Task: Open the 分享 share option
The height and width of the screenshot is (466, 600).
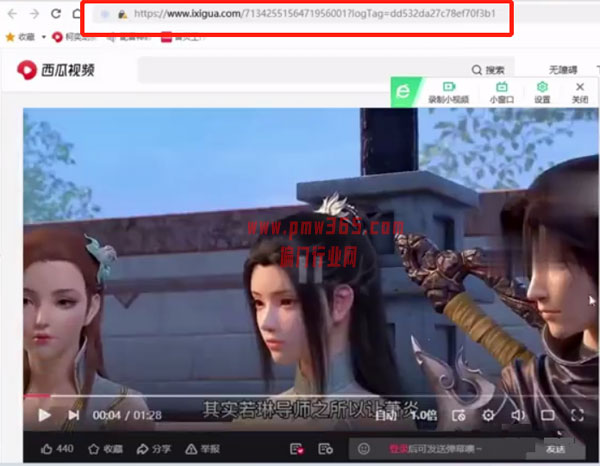Action: (154, 449)
